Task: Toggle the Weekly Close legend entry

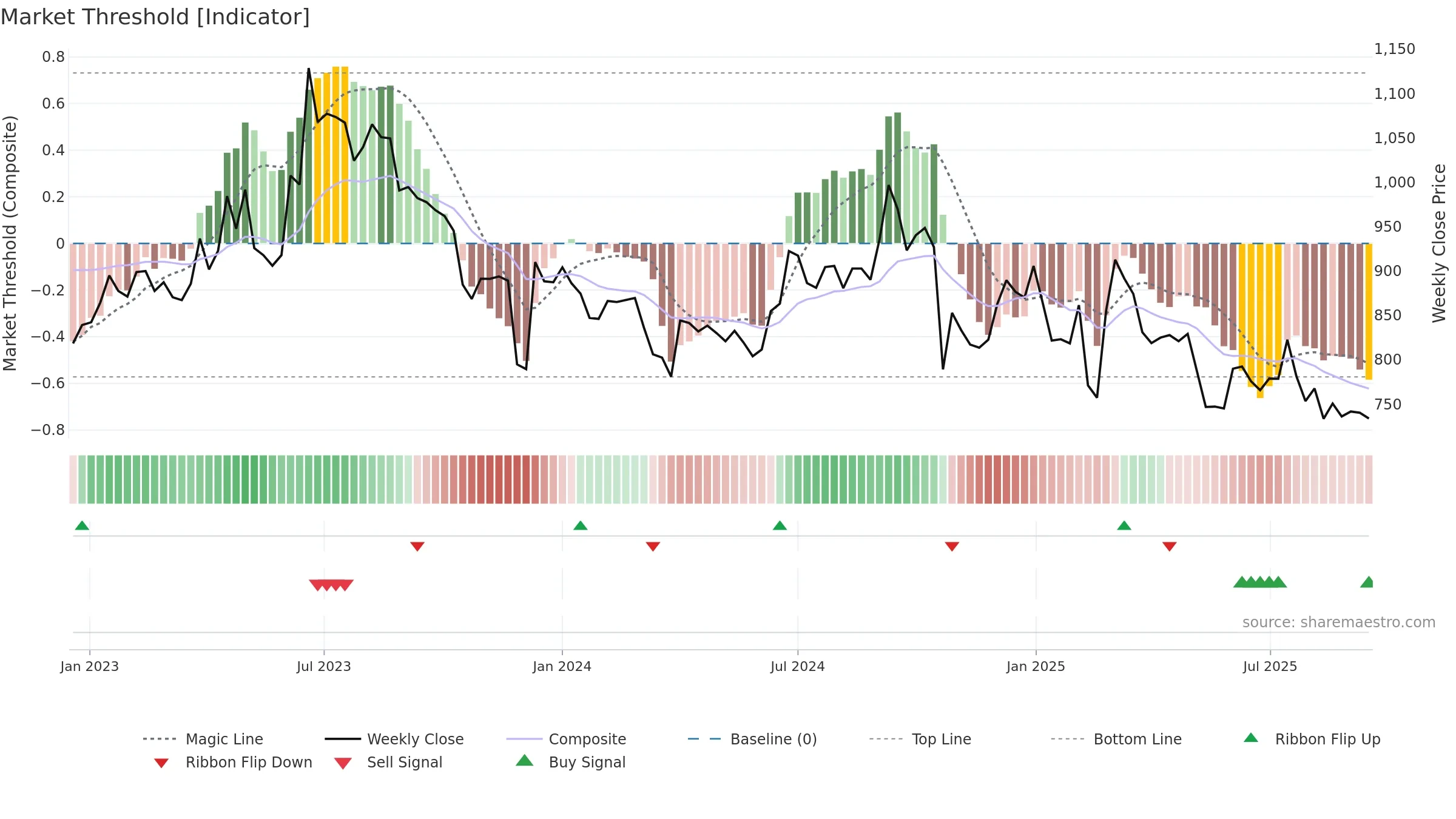Action: pyautogui.click(x=394, y=739)
